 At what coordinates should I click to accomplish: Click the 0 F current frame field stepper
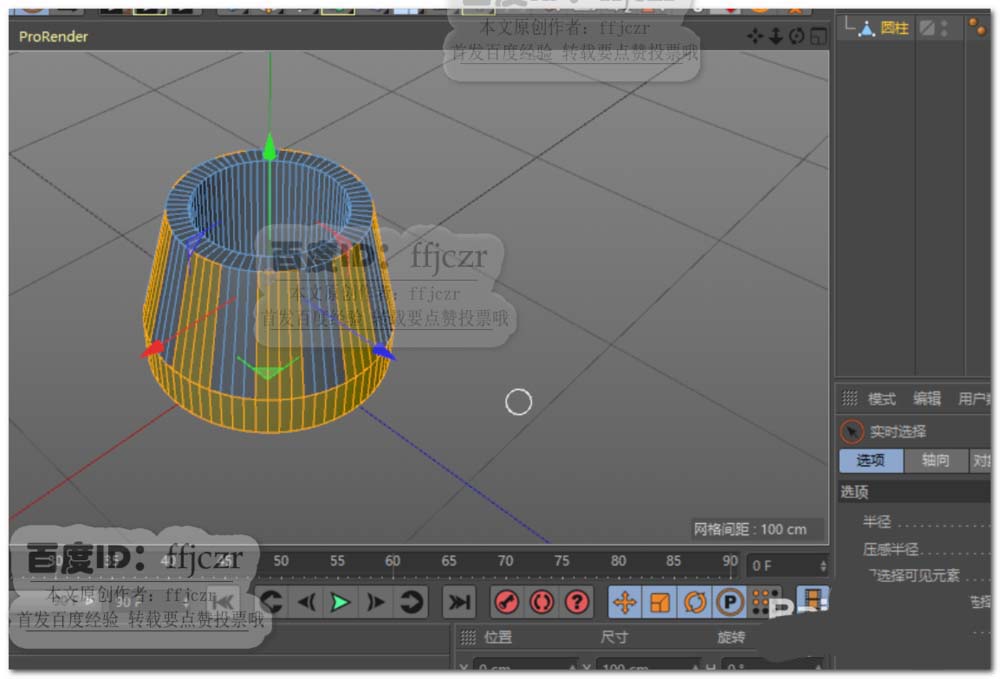[823, 566]
